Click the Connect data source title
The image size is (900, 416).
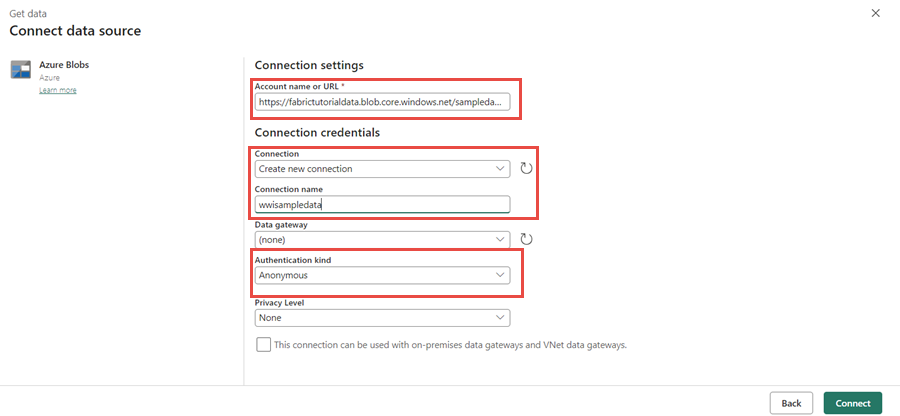click(75, 31)
